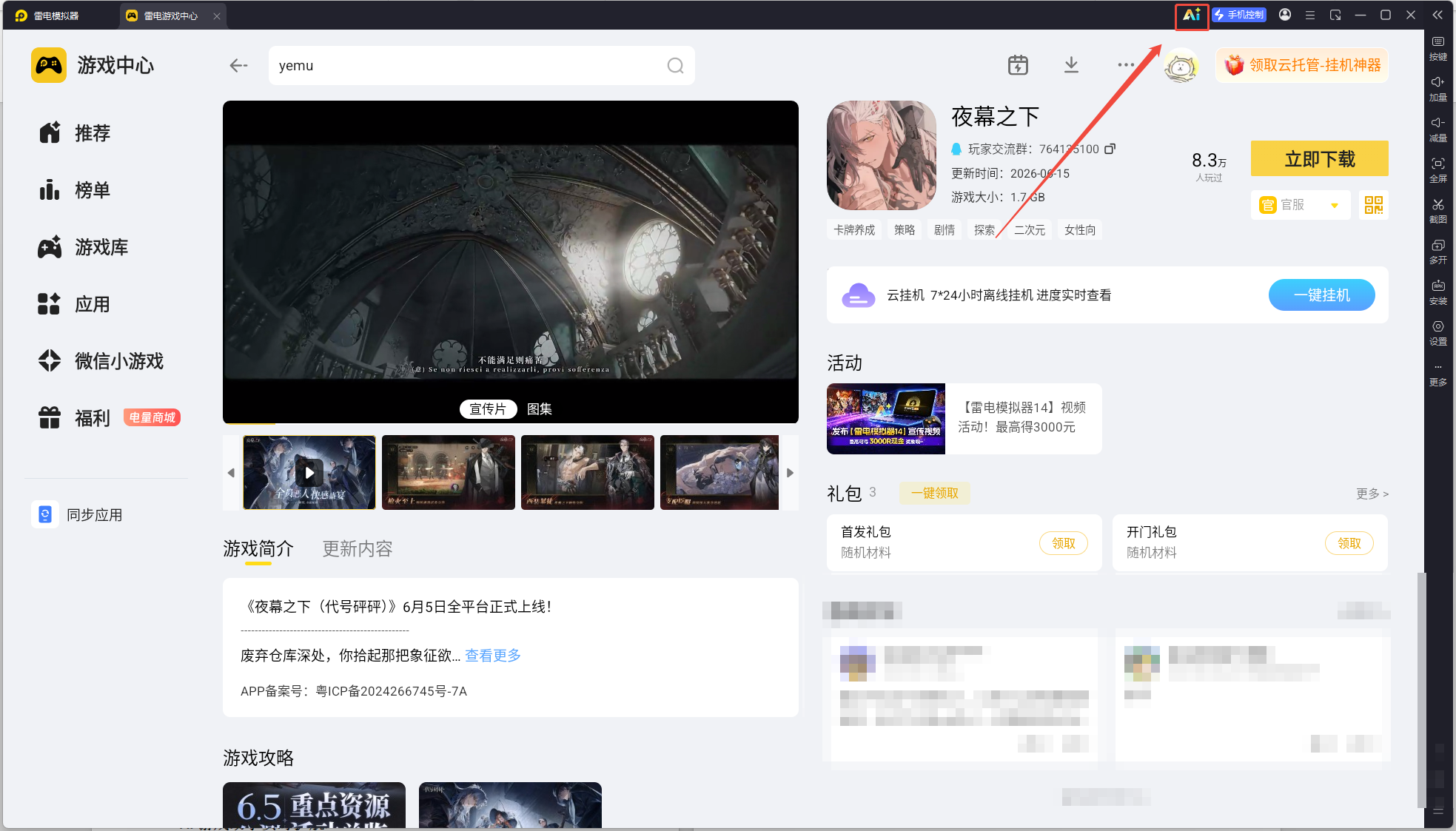Click the 夜幕之下 game icon
The width and height of the screenshot is (1456, 831).
[x=882, y=155]
